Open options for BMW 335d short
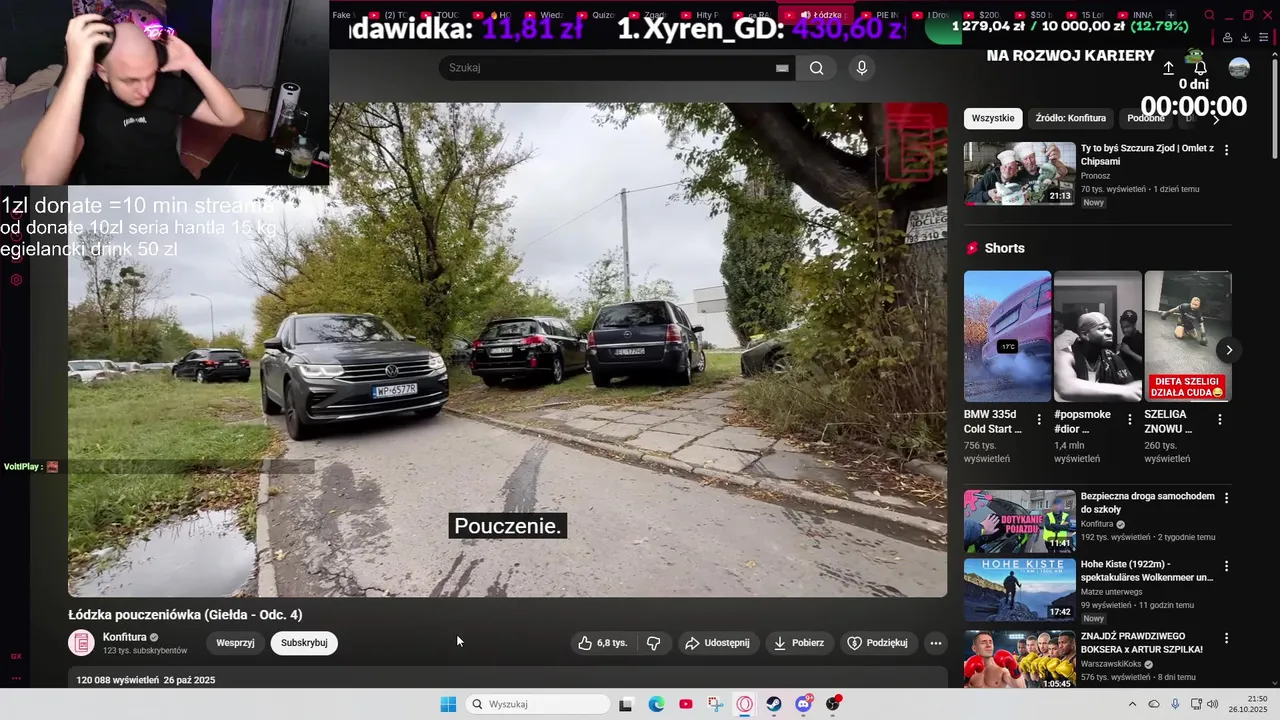Screen dimensions: 1280x720 [x=1039, y=420]
